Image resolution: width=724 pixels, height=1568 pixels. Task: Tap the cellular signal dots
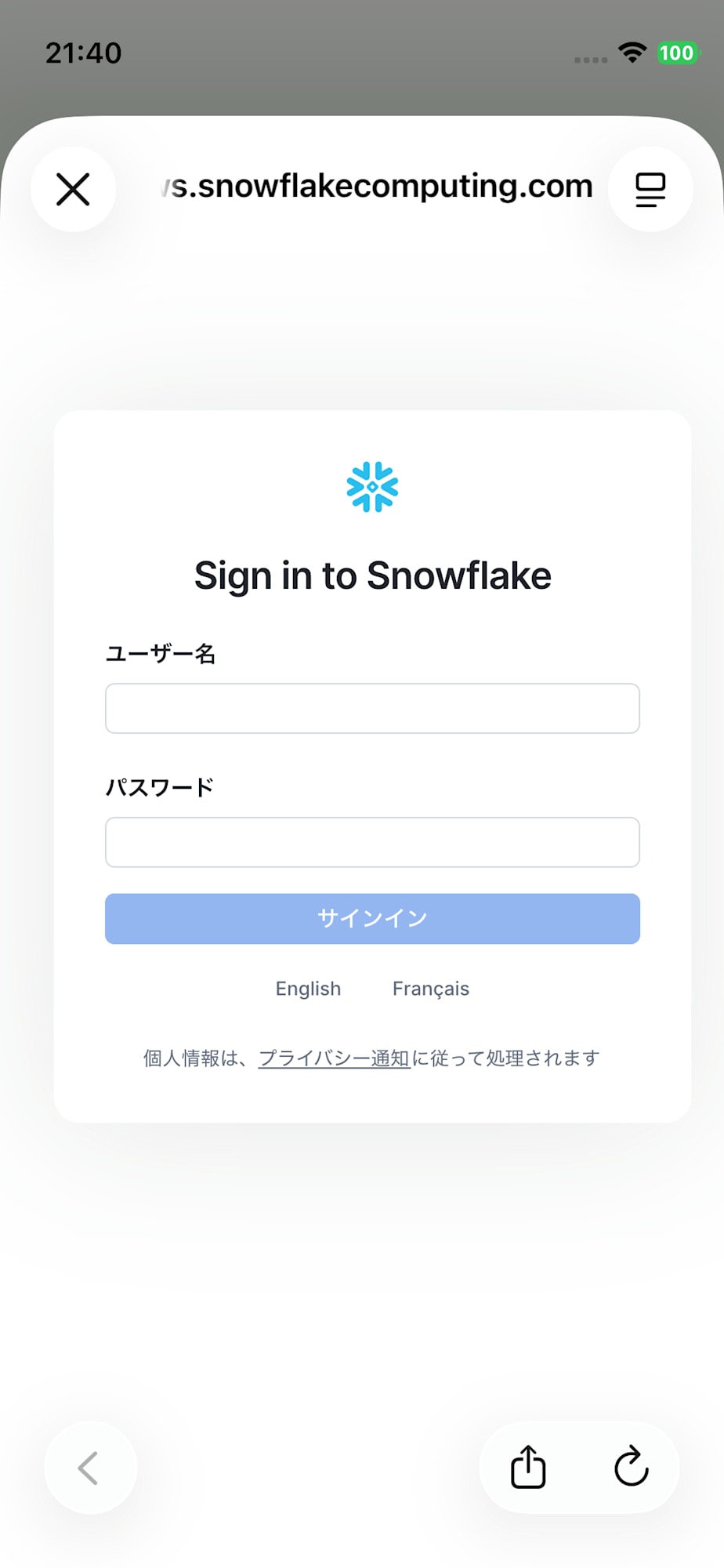[591, 60]
